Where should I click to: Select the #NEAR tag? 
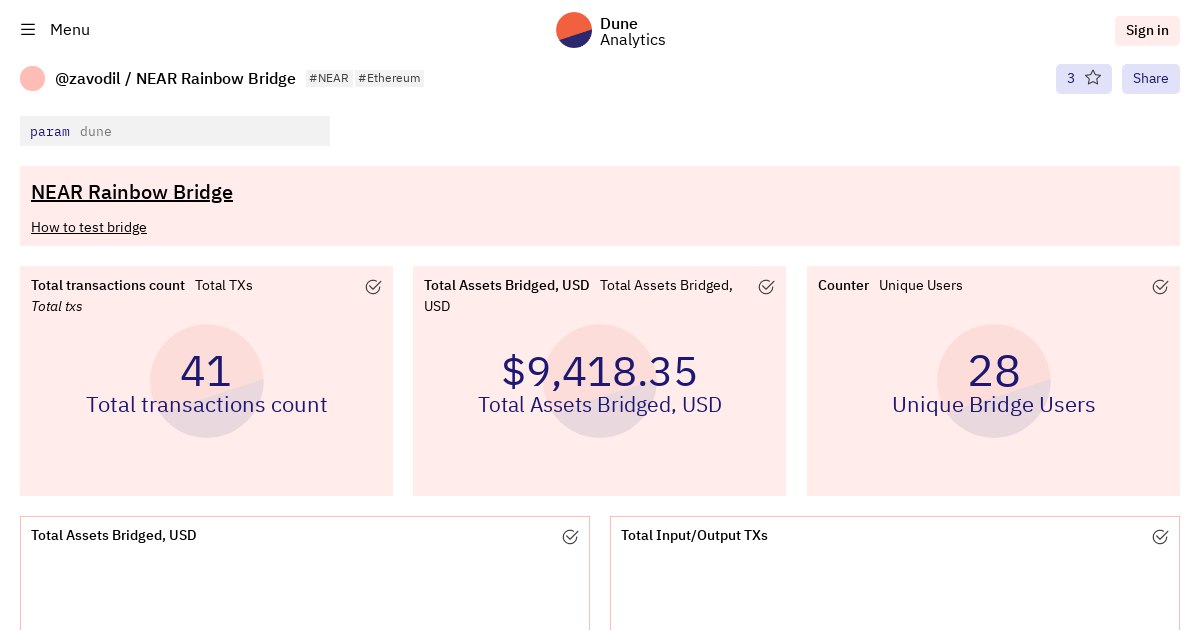click(329, 78)
